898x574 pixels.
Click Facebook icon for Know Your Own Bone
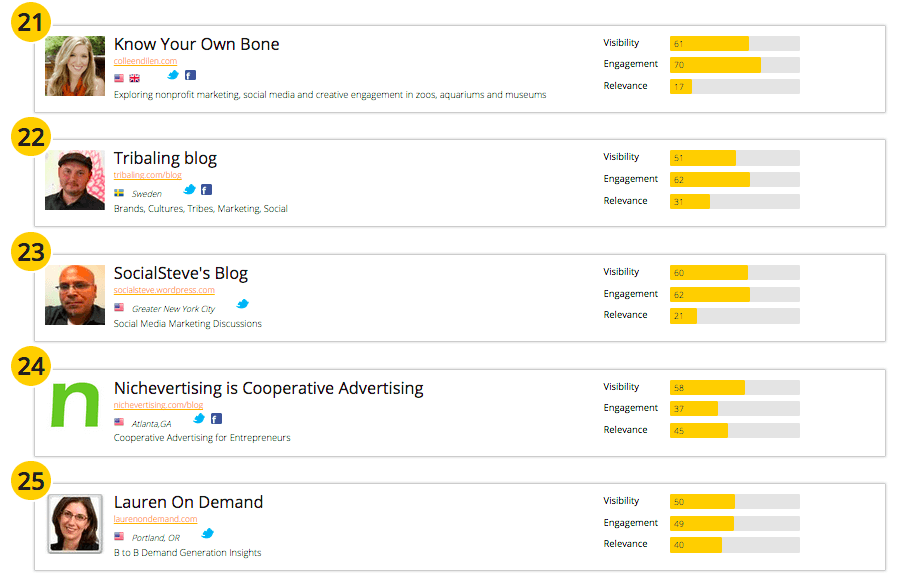[x=190, y=75]
